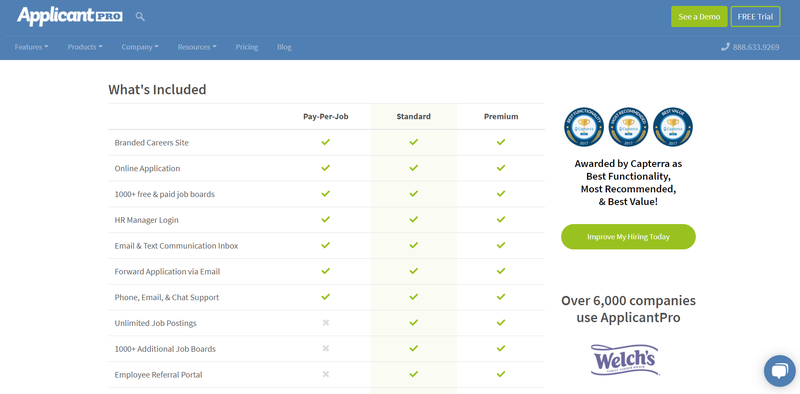The image size is (800, 394).
Task: Click the Standard column header
Action: (413, 116)
